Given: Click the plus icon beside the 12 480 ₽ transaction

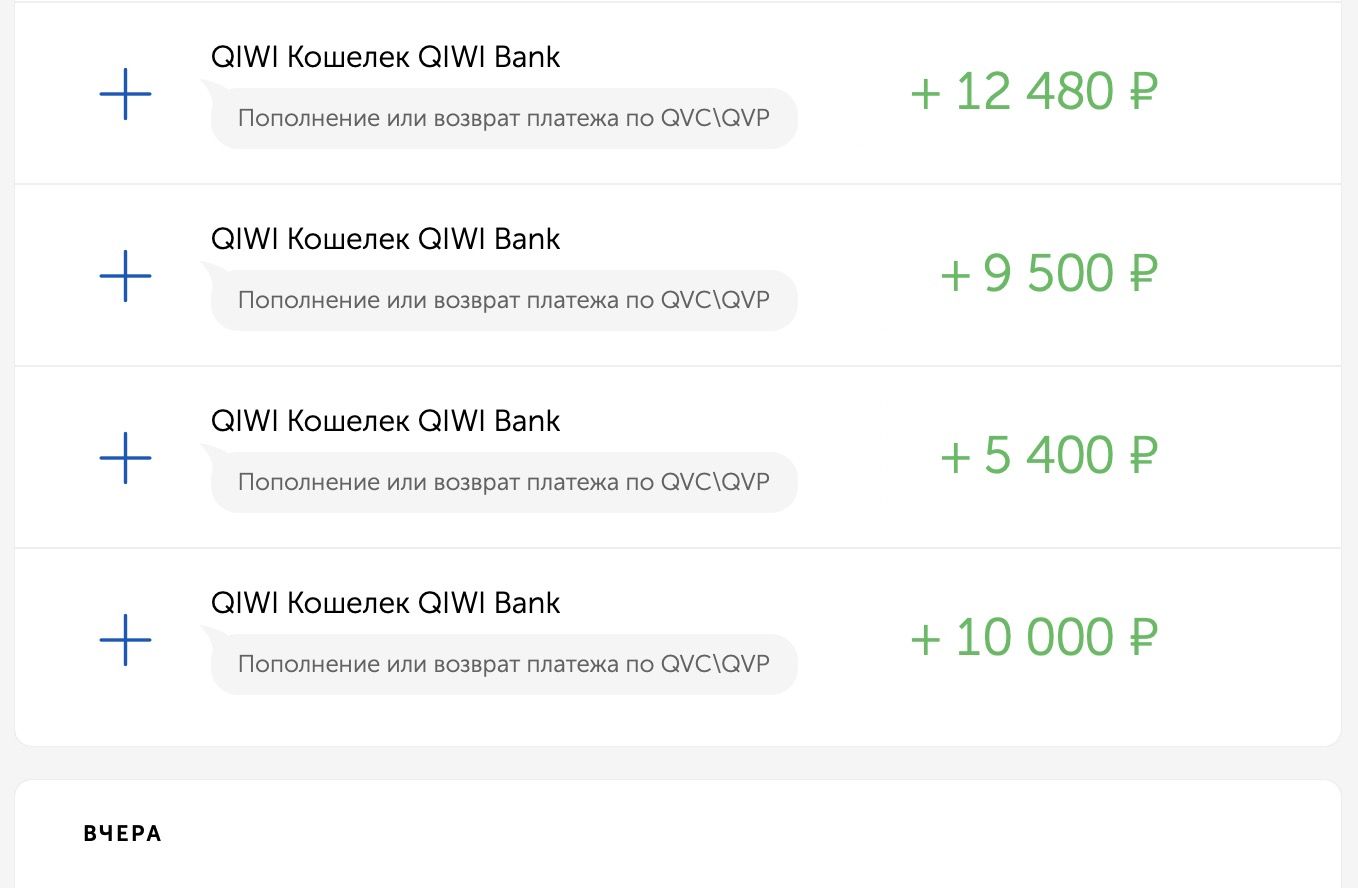Looking at the screenshot, I should 125,94.
